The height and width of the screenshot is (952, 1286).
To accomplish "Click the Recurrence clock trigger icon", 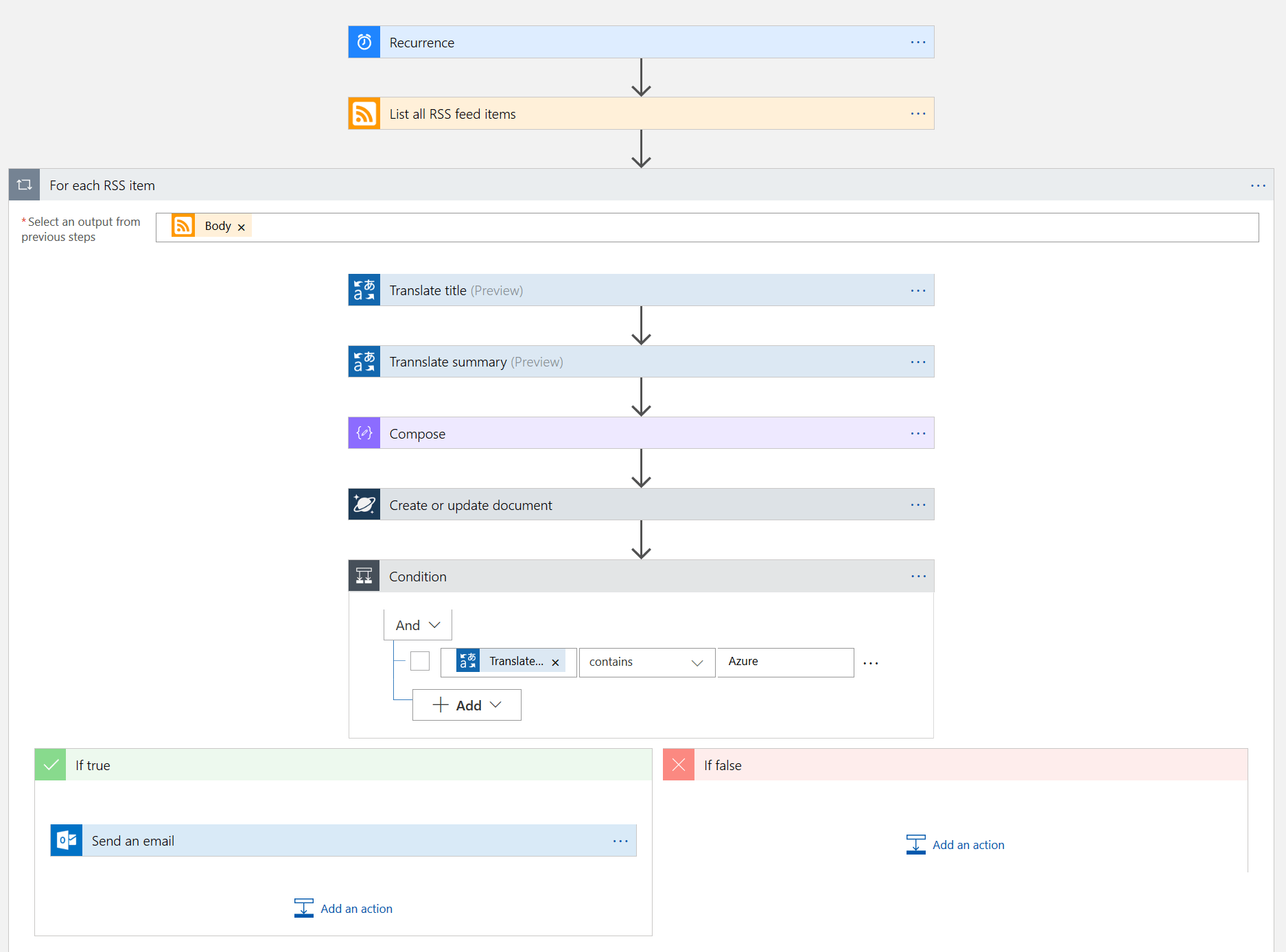I will (364, 43).
